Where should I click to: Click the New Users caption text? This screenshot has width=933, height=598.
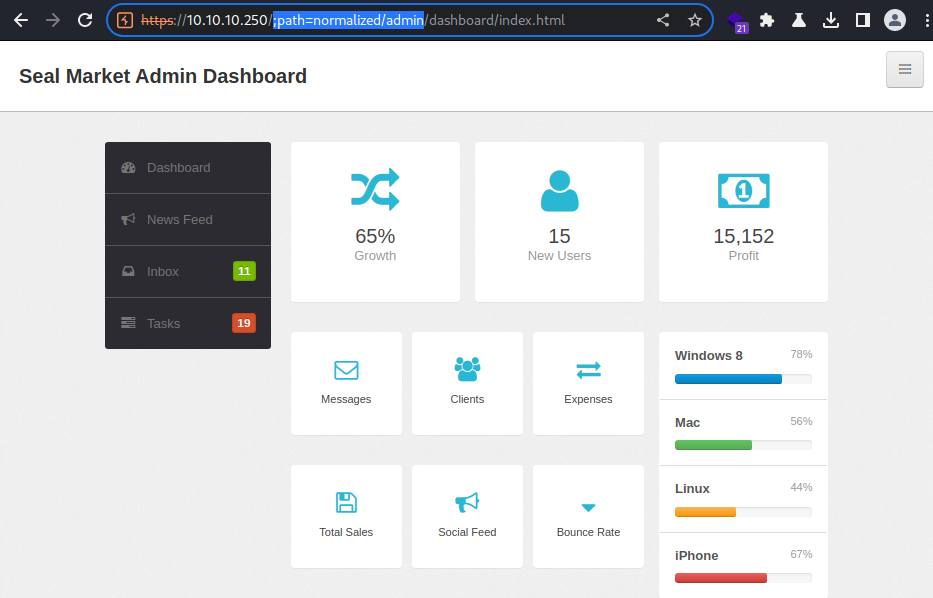[x=559, y=256]
